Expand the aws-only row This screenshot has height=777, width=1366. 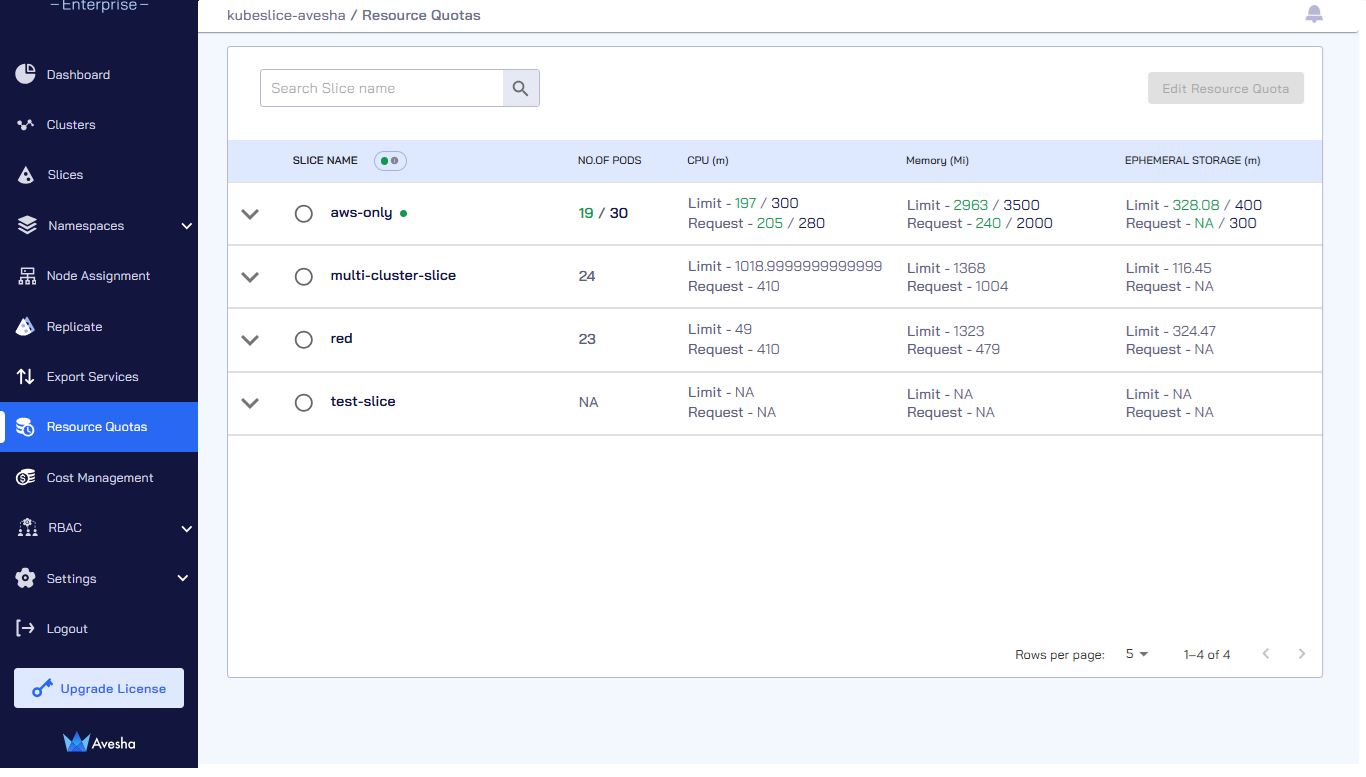(250, 214)
